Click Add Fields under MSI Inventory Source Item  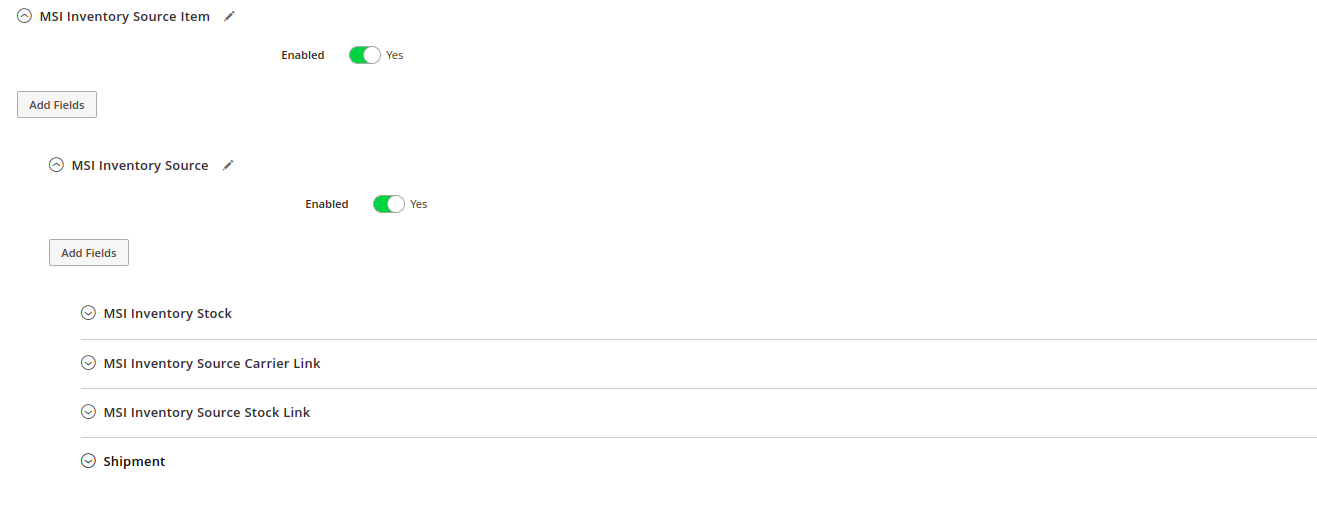coord(57,105)
